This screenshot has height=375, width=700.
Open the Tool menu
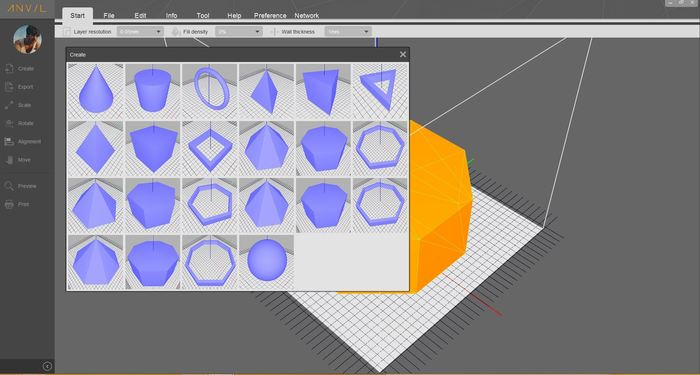(x=203, y=15)
